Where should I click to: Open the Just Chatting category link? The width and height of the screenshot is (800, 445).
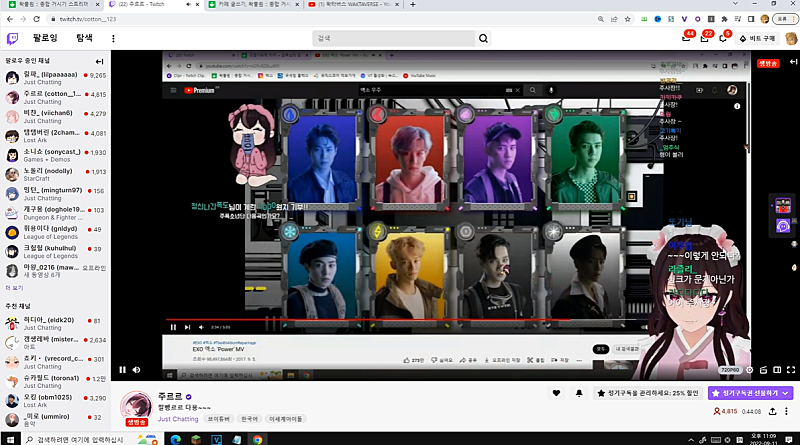[178, 419]
